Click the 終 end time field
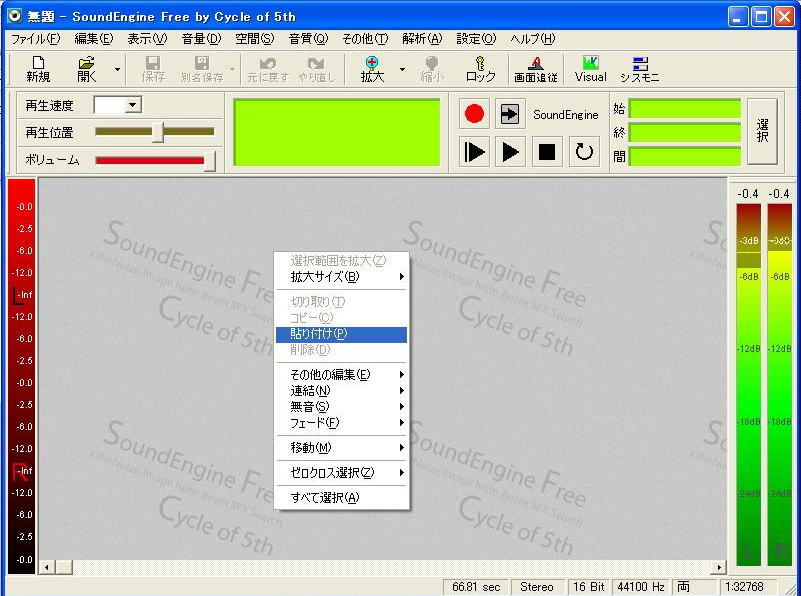Image resolution: width=801 pixels, height=596 pixels. point(685,133)
